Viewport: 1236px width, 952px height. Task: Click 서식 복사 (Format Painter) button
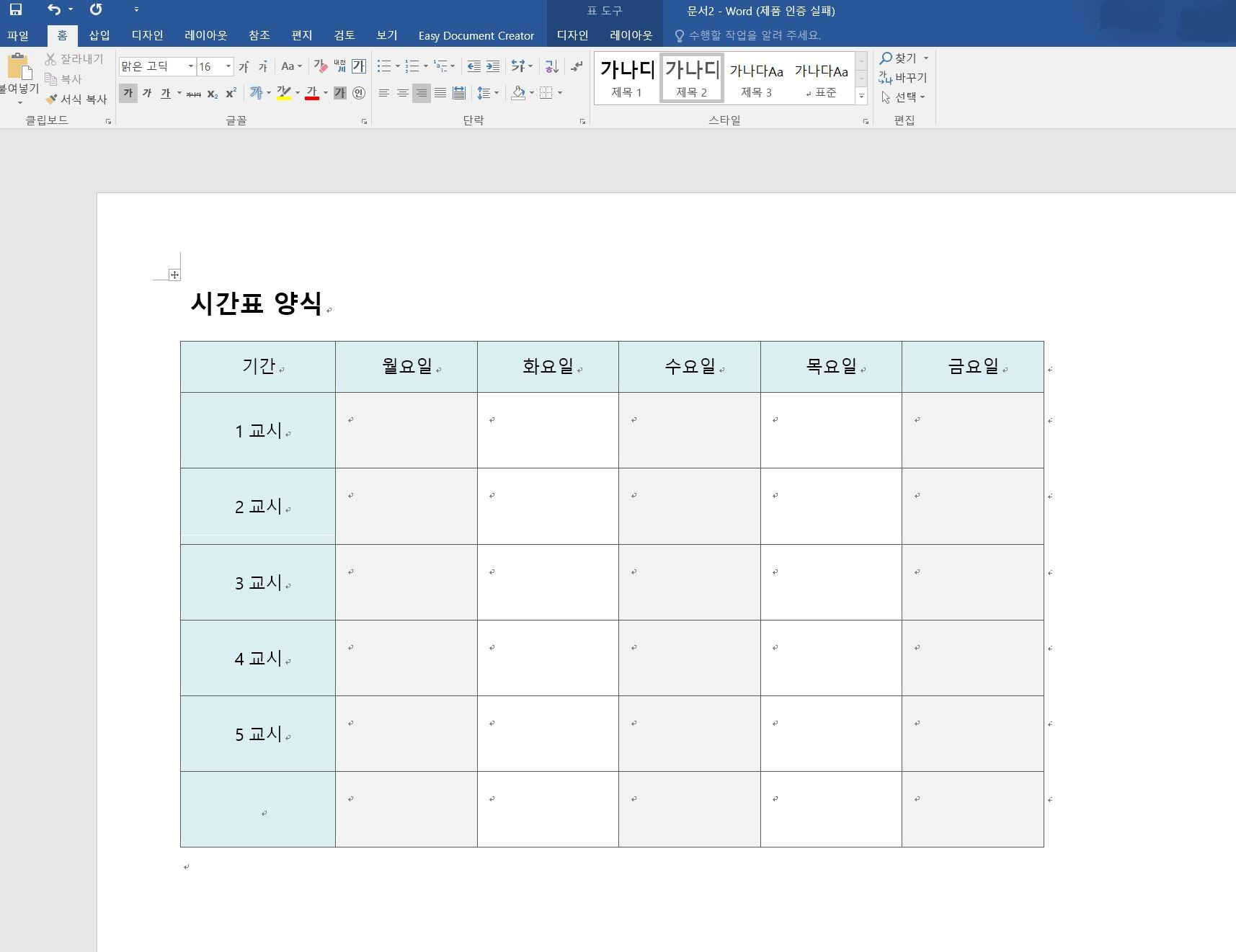(x=76, y=99)
